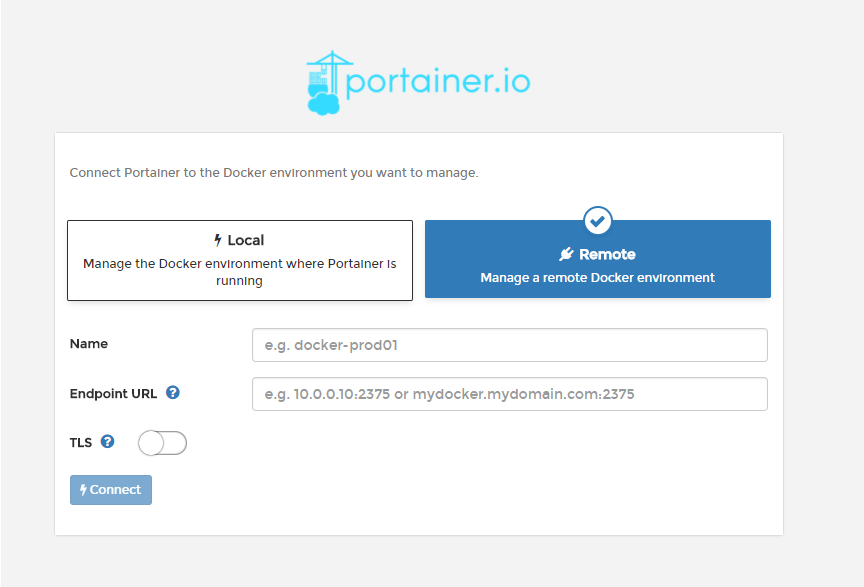The image size is (864, 587).
Task: Click the lightning bolt icon on Local card
Action: point(216,240)
